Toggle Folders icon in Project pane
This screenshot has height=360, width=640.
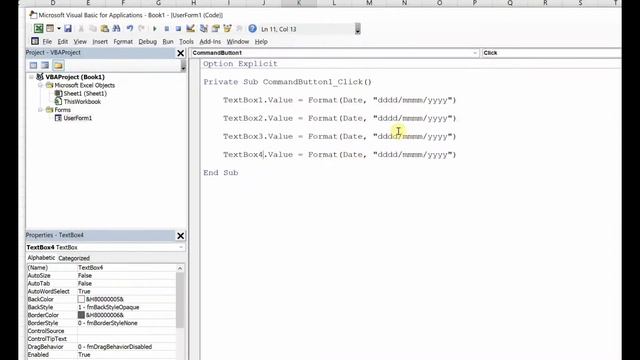58,65
